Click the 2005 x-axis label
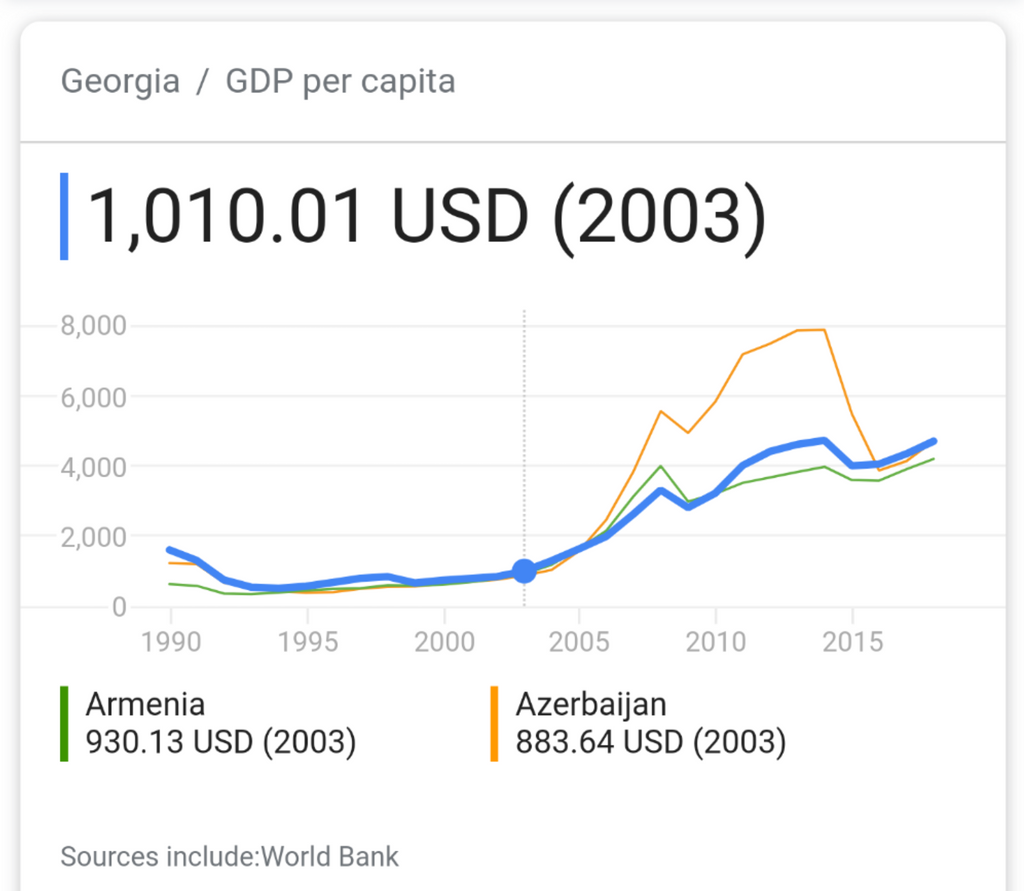 pos(579,642)
